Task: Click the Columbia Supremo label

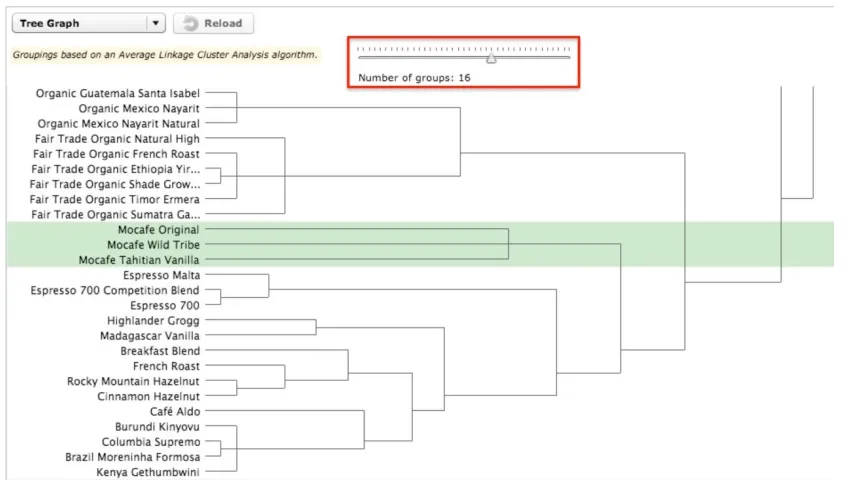Action: coord(151,442)
